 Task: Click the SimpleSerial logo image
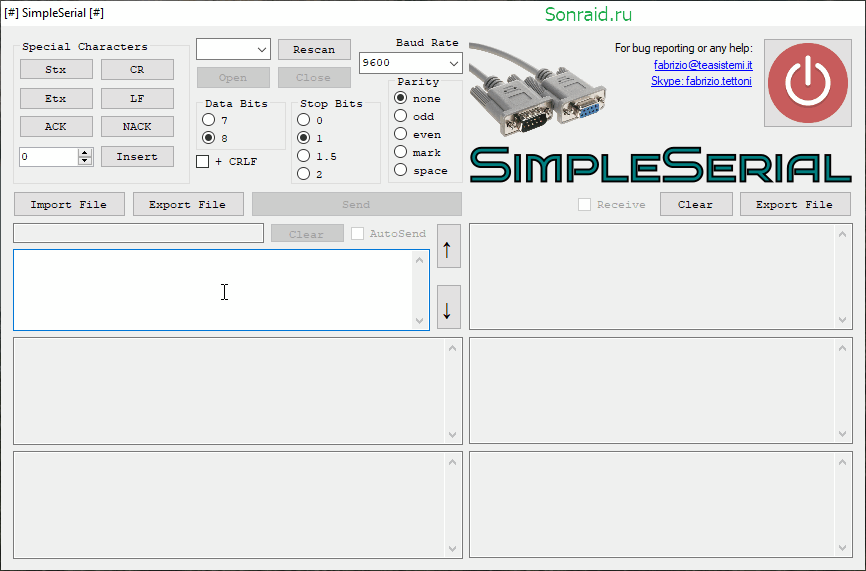pyautogui.click(x=660, y=165)
